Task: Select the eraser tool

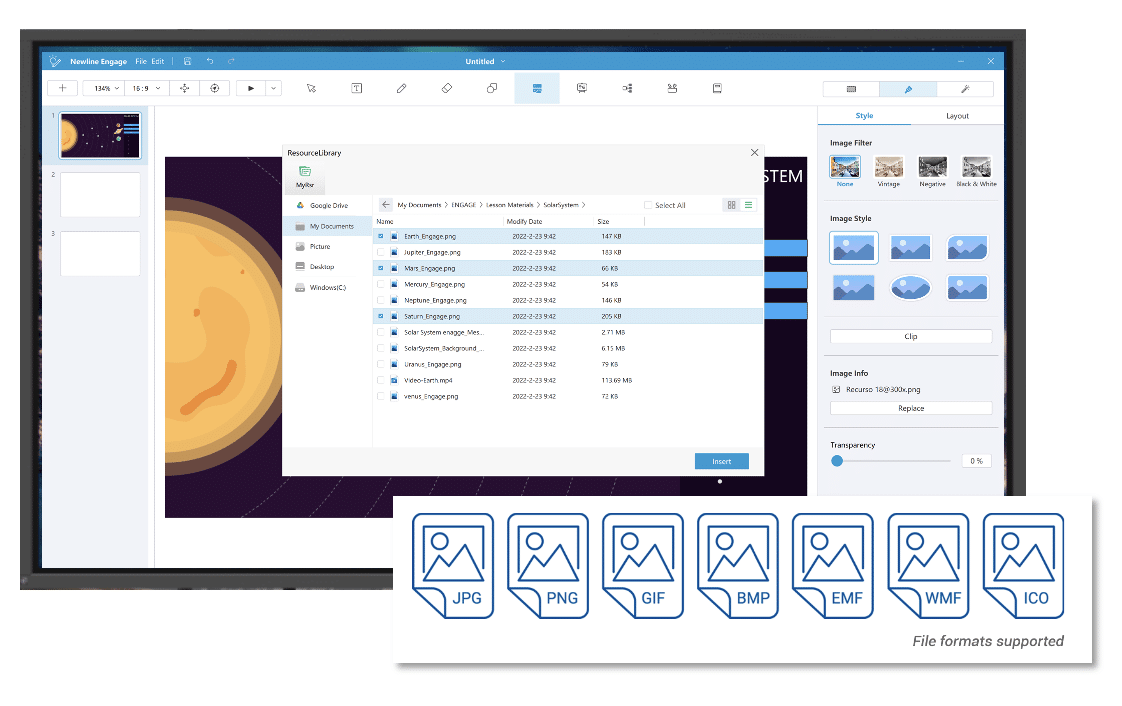Action: tap(447, 88)
